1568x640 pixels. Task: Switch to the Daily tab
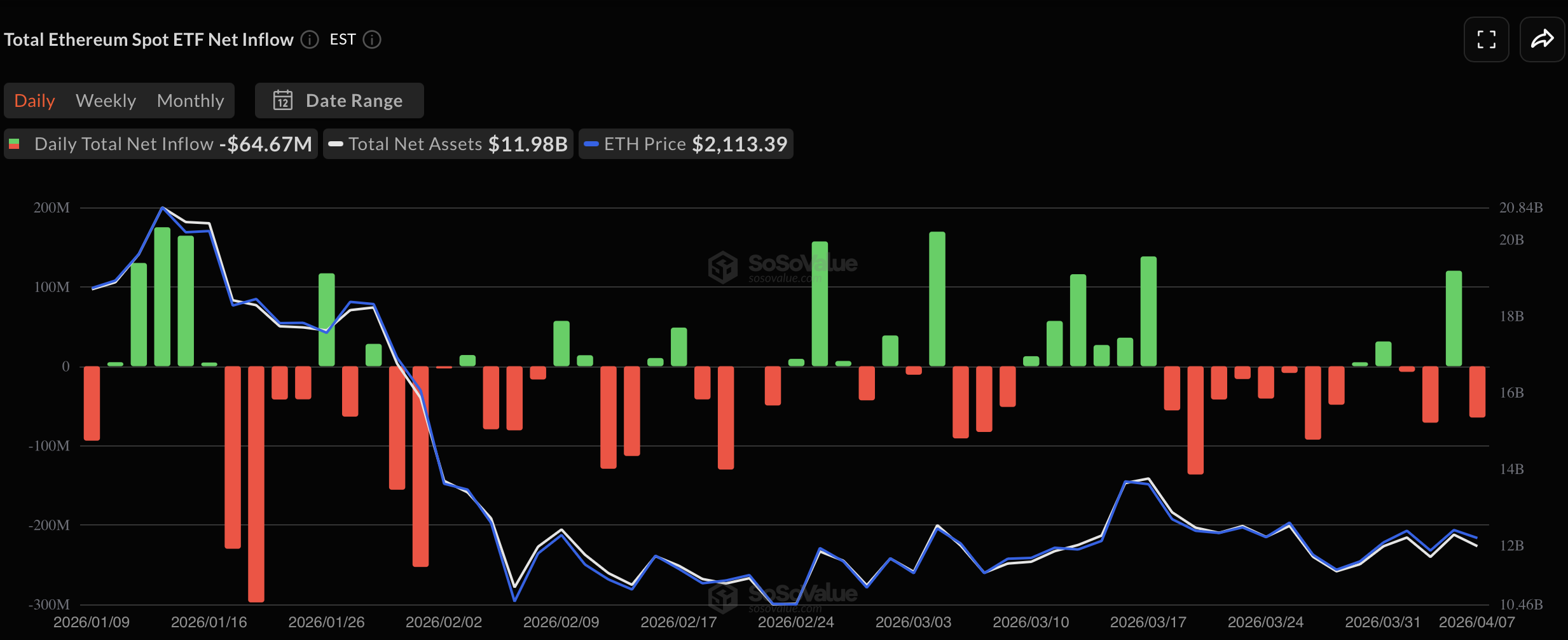(x=34, y=100)
